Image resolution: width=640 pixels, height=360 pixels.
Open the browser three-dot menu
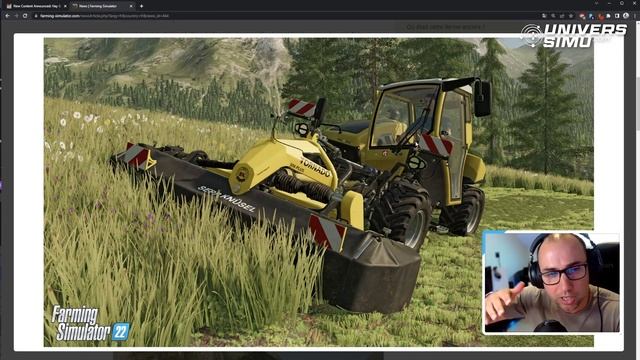(x=635, y=16)
